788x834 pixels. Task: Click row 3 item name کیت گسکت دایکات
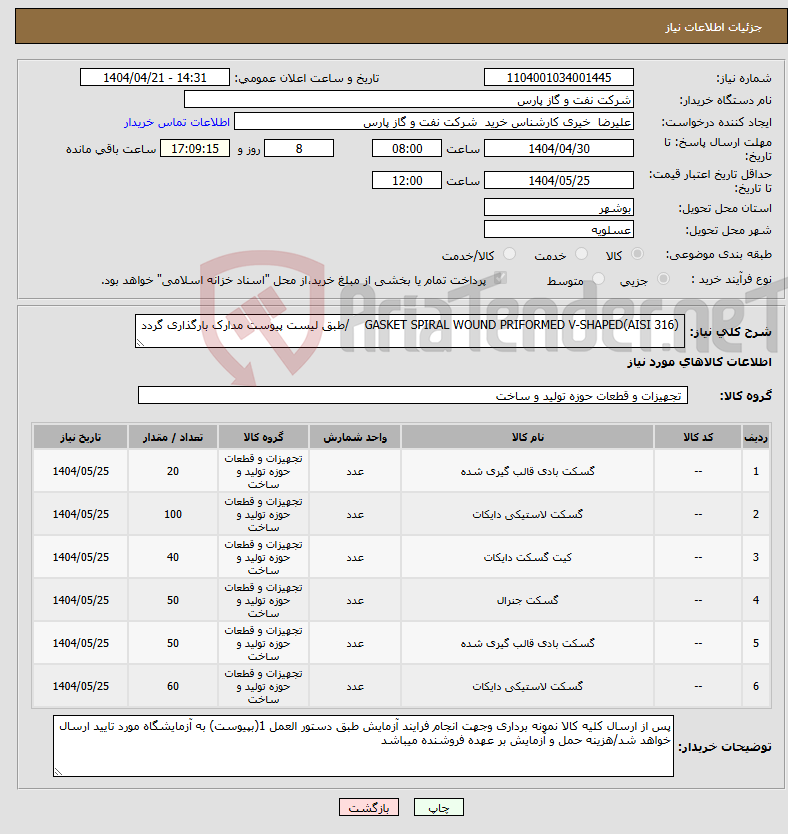527,557
